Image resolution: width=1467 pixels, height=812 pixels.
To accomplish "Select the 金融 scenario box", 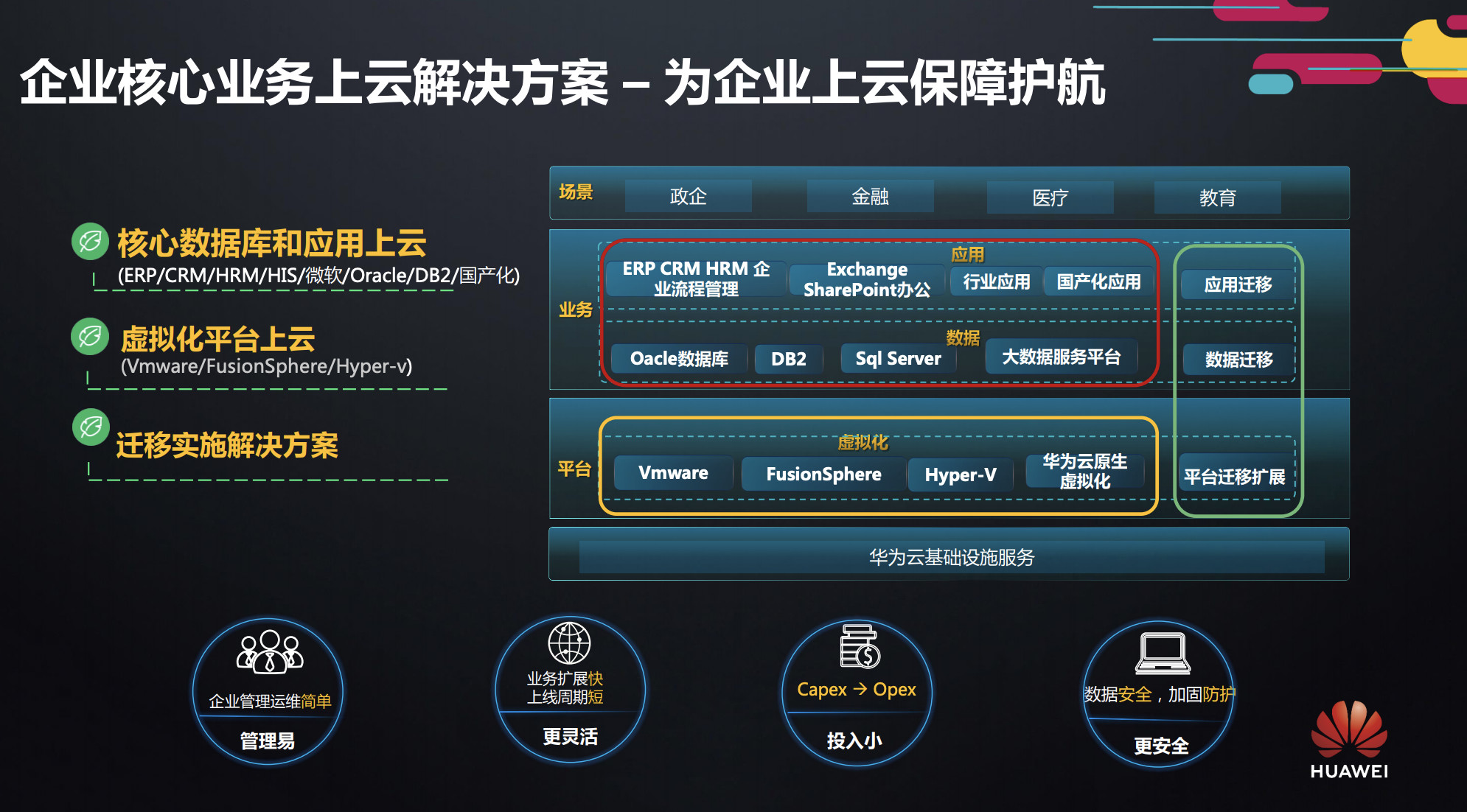I will (x=870, y=197).
